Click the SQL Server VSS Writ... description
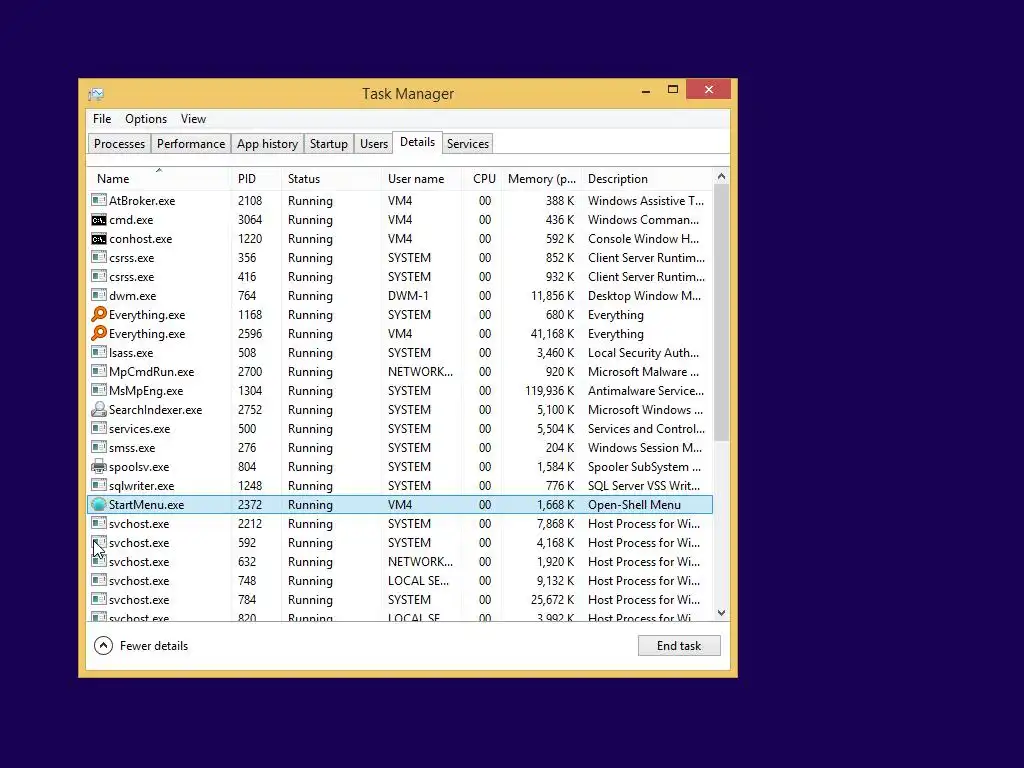1024x768 pixels. 643,486
